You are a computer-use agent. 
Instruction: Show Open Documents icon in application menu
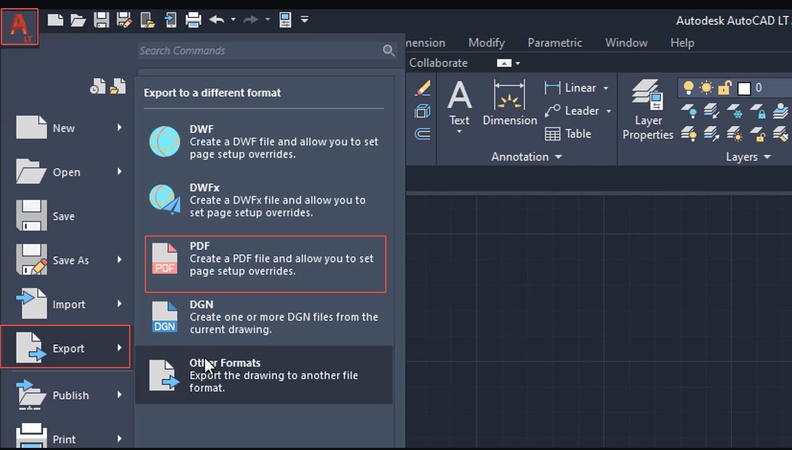[x=118, y=86]
